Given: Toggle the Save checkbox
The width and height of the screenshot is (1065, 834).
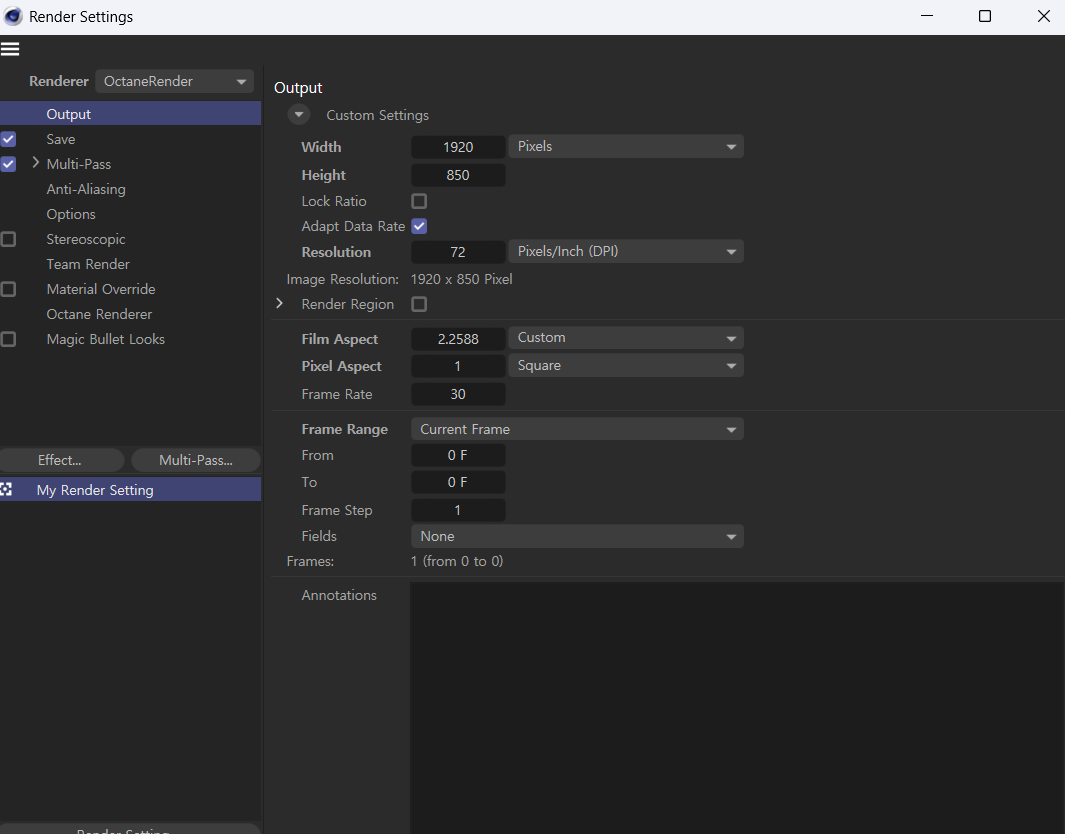Looking at the screenshot, I should coord(8,139).
